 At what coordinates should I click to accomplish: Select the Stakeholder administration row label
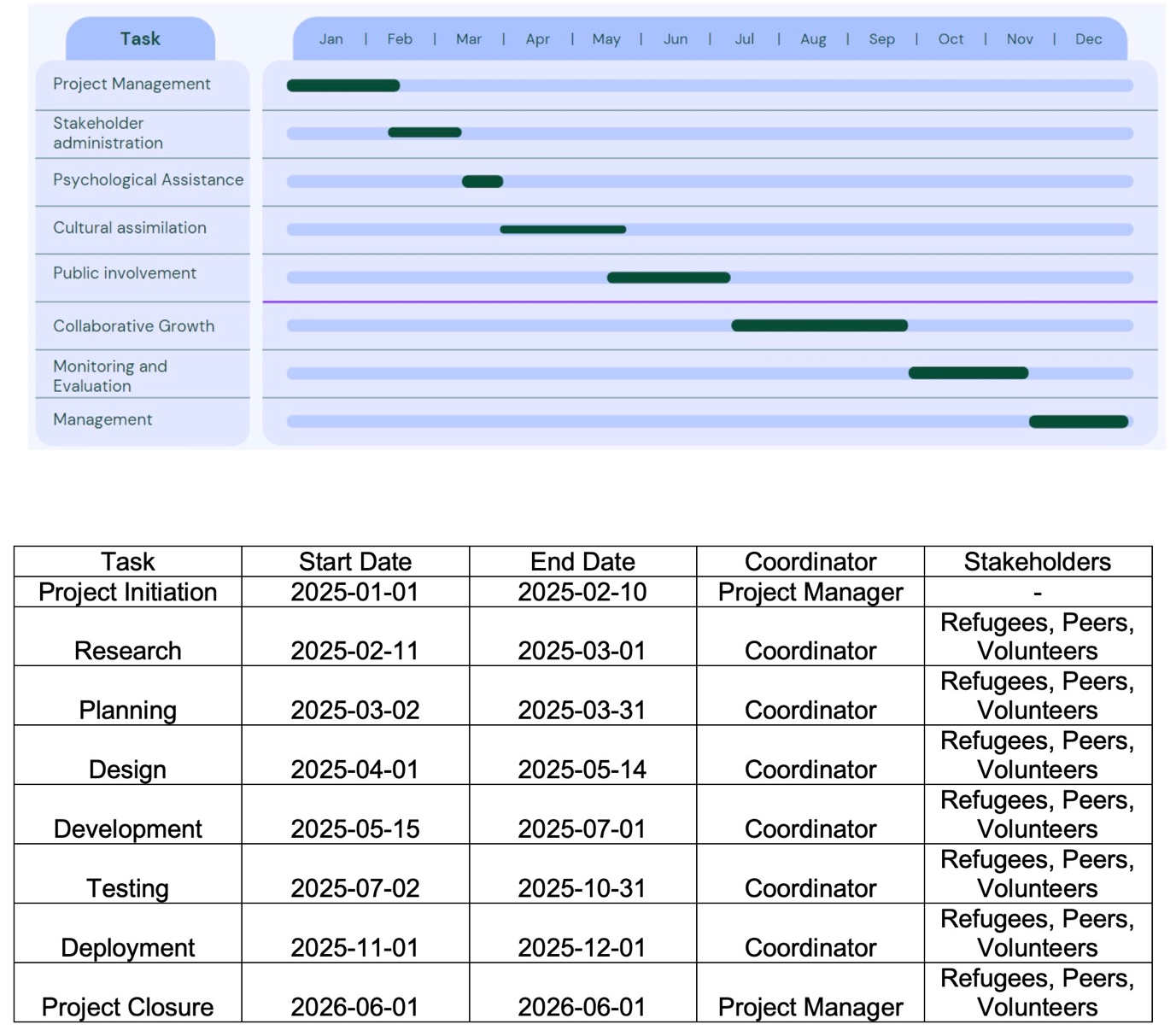click(x=108, y=133)
